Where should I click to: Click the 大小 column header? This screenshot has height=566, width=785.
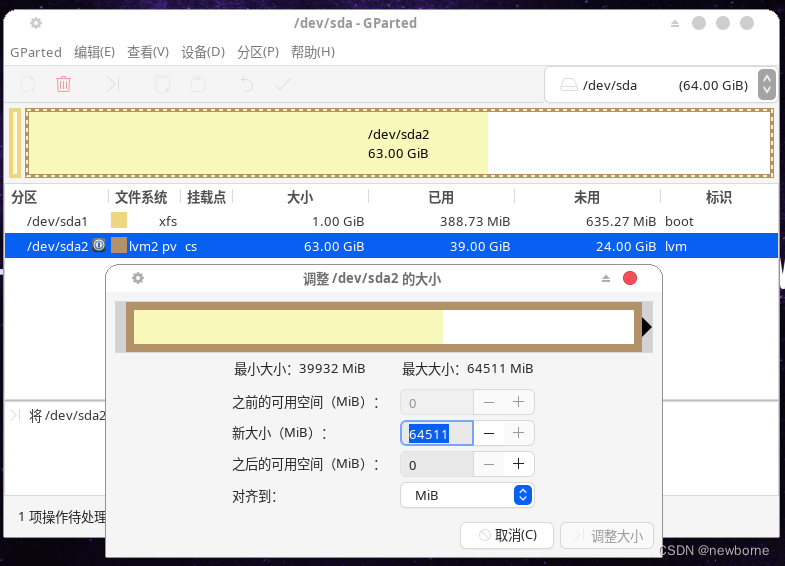(300, 197)
